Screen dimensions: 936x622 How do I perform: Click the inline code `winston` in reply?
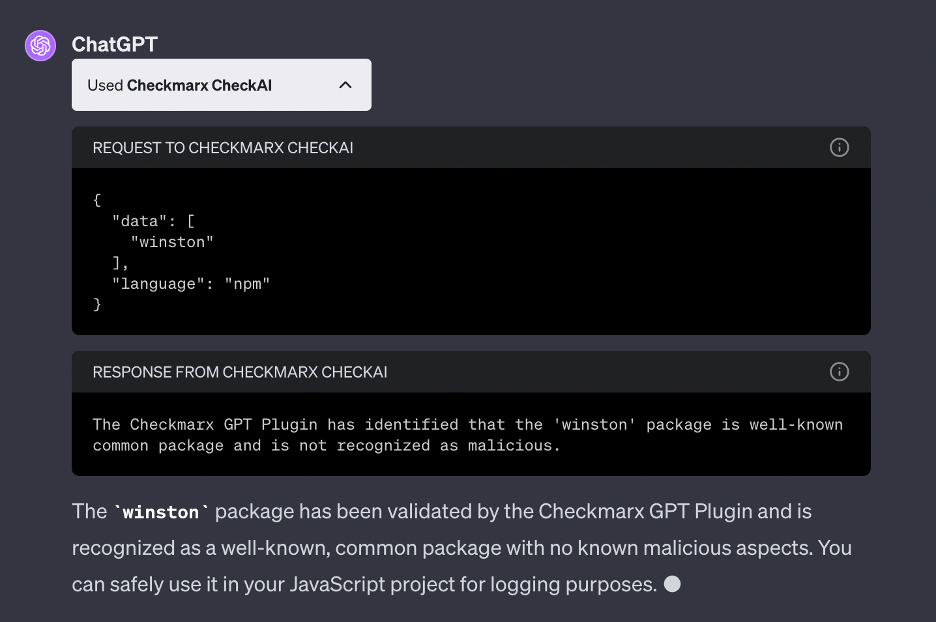tap(161, 512)
